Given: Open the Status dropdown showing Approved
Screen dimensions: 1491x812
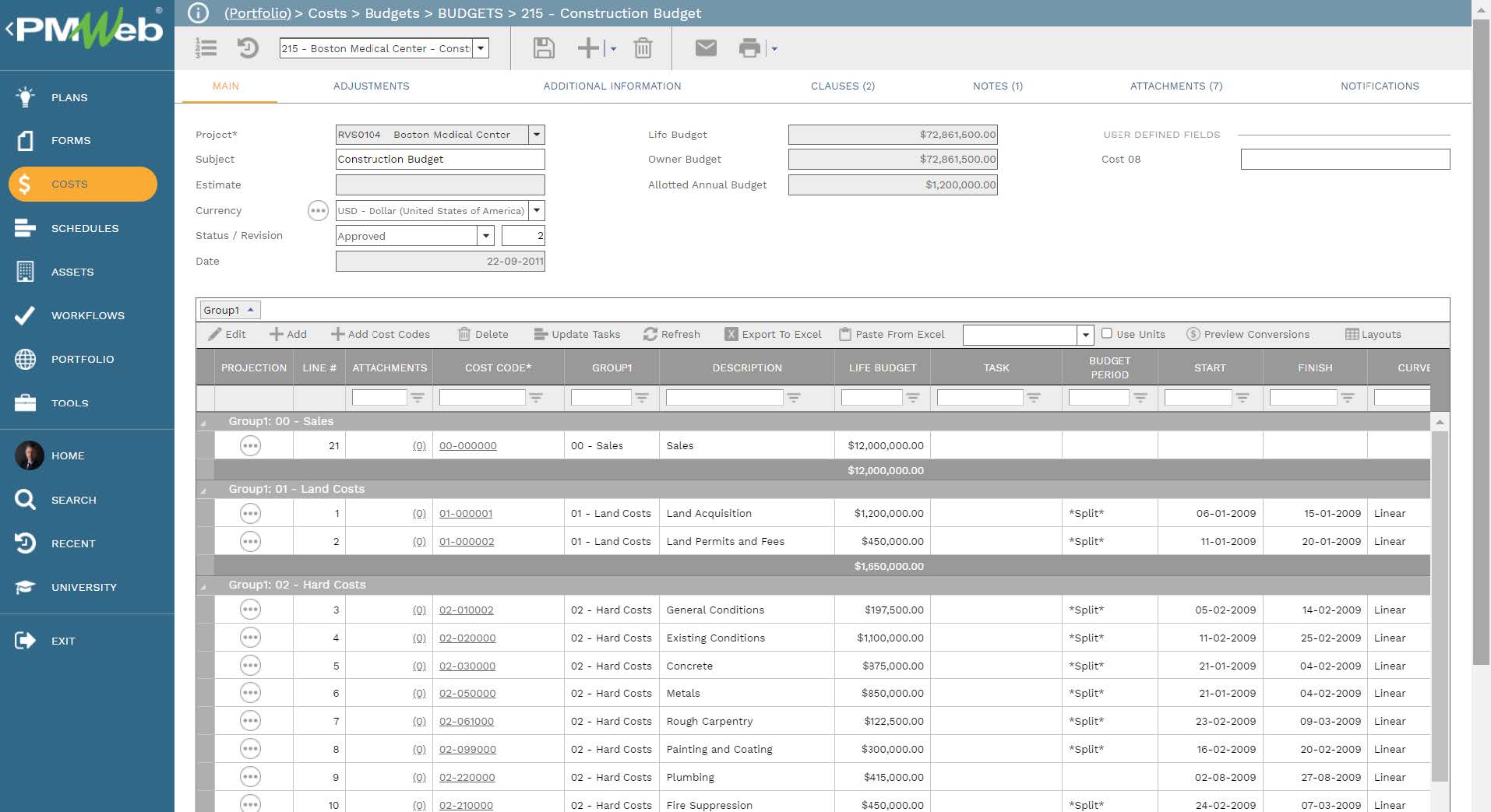Looking at the screenshot, I should [x=485, y=235].
